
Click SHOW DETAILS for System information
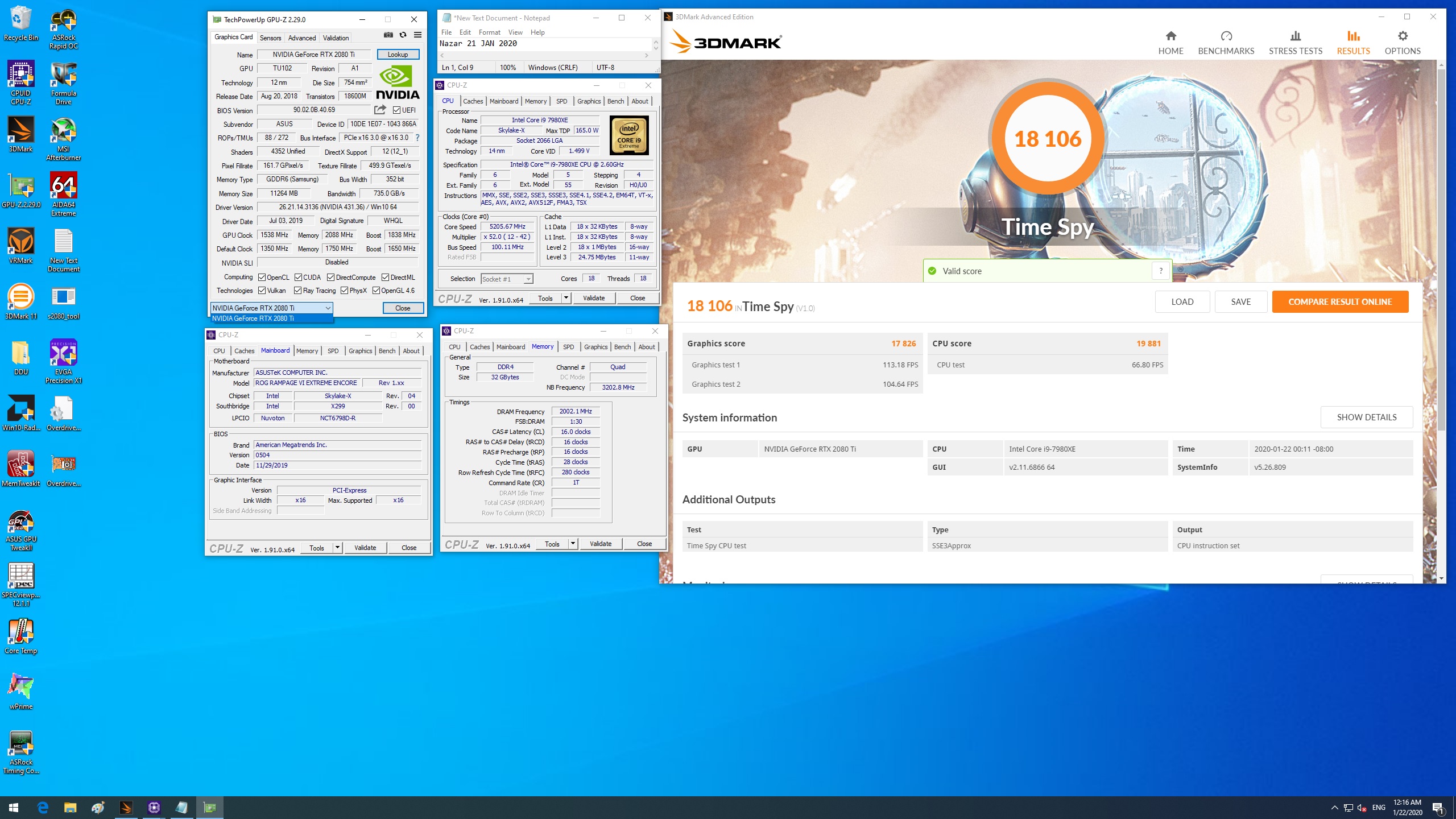tap(1366, 417)
